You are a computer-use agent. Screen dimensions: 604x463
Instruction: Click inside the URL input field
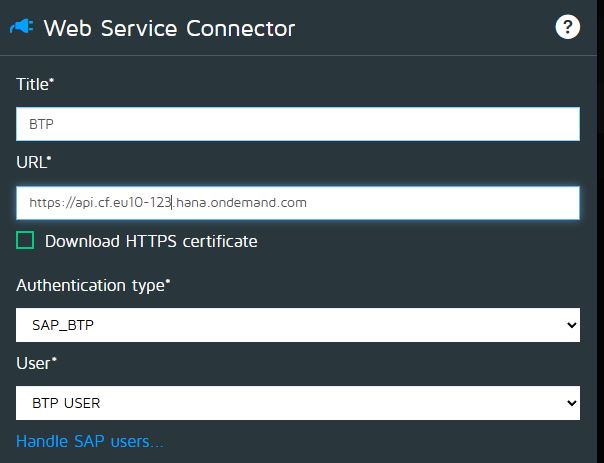tap(440, 203)
